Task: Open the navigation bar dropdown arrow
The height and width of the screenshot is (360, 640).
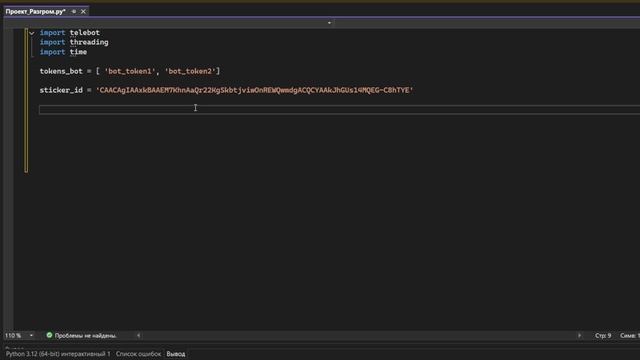Action: pos(329,23)
